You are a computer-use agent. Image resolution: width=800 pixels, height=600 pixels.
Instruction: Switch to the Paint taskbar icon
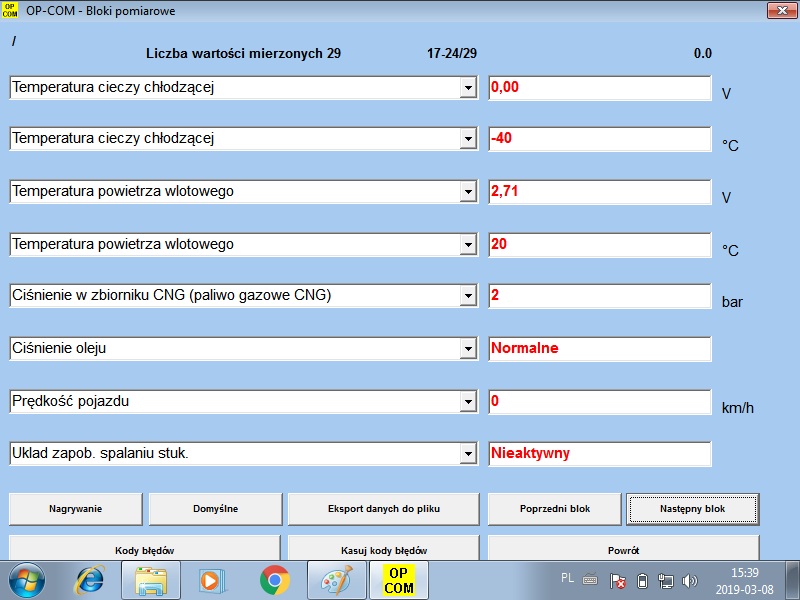(x=335, y=580)
